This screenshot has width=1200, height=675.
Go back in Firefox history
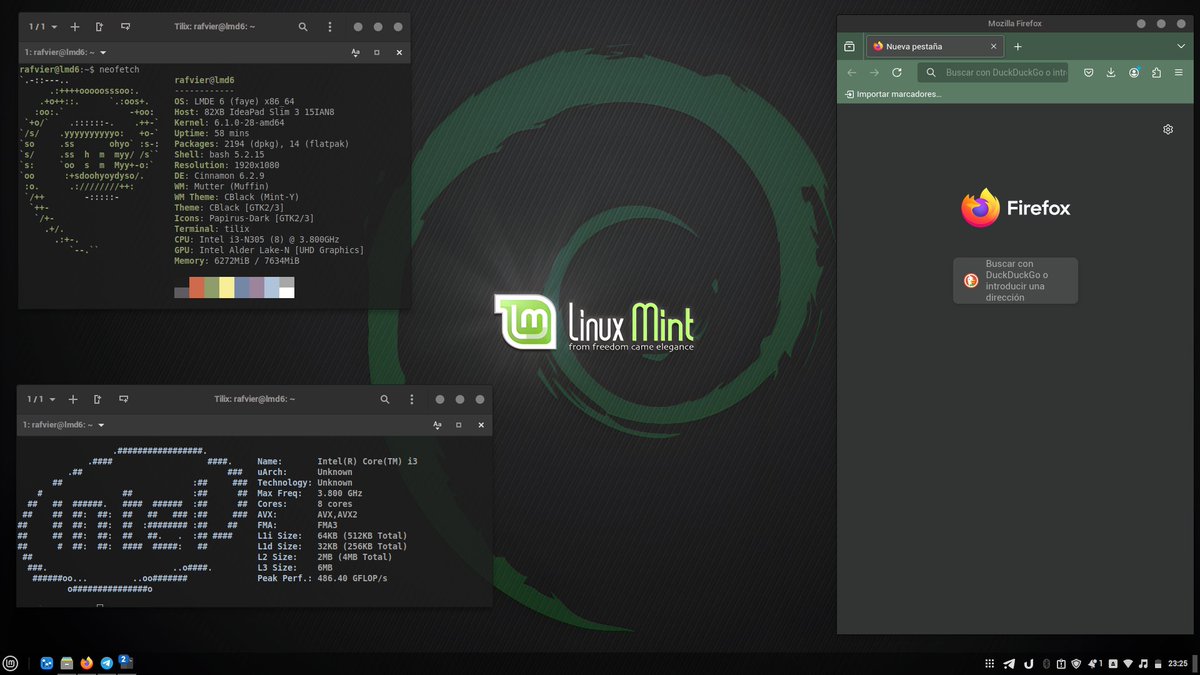[x=852, y=72]
